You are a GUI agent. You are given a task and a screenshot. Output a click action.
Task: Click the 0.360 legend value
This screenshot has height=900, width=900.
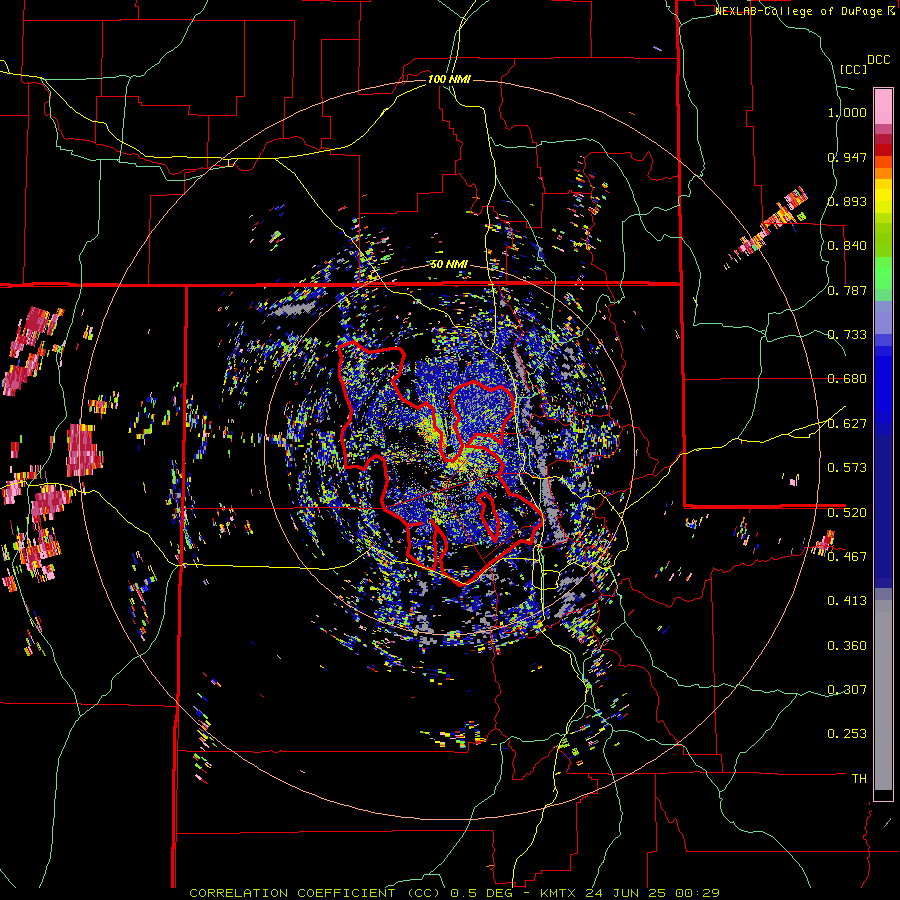point(847,646)
